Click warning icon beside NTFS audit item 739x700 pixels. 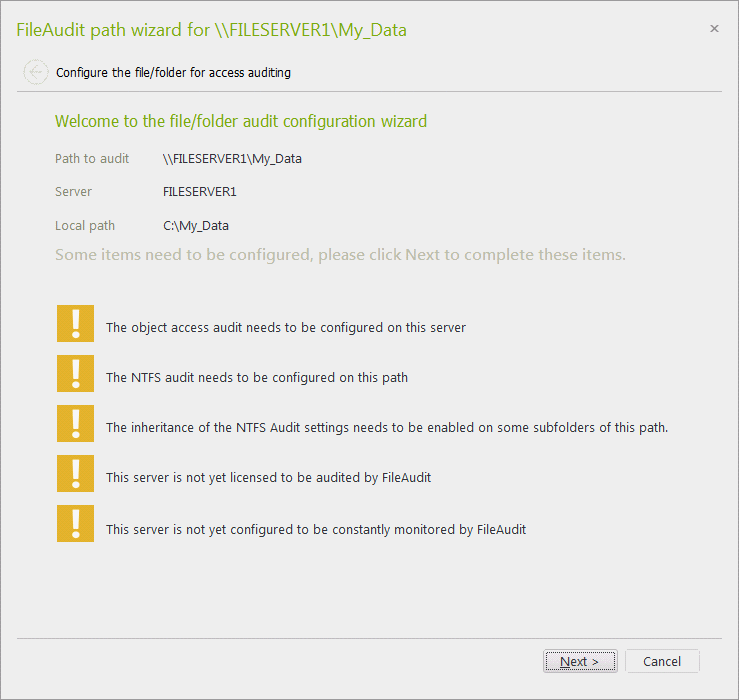click(76, 374)
